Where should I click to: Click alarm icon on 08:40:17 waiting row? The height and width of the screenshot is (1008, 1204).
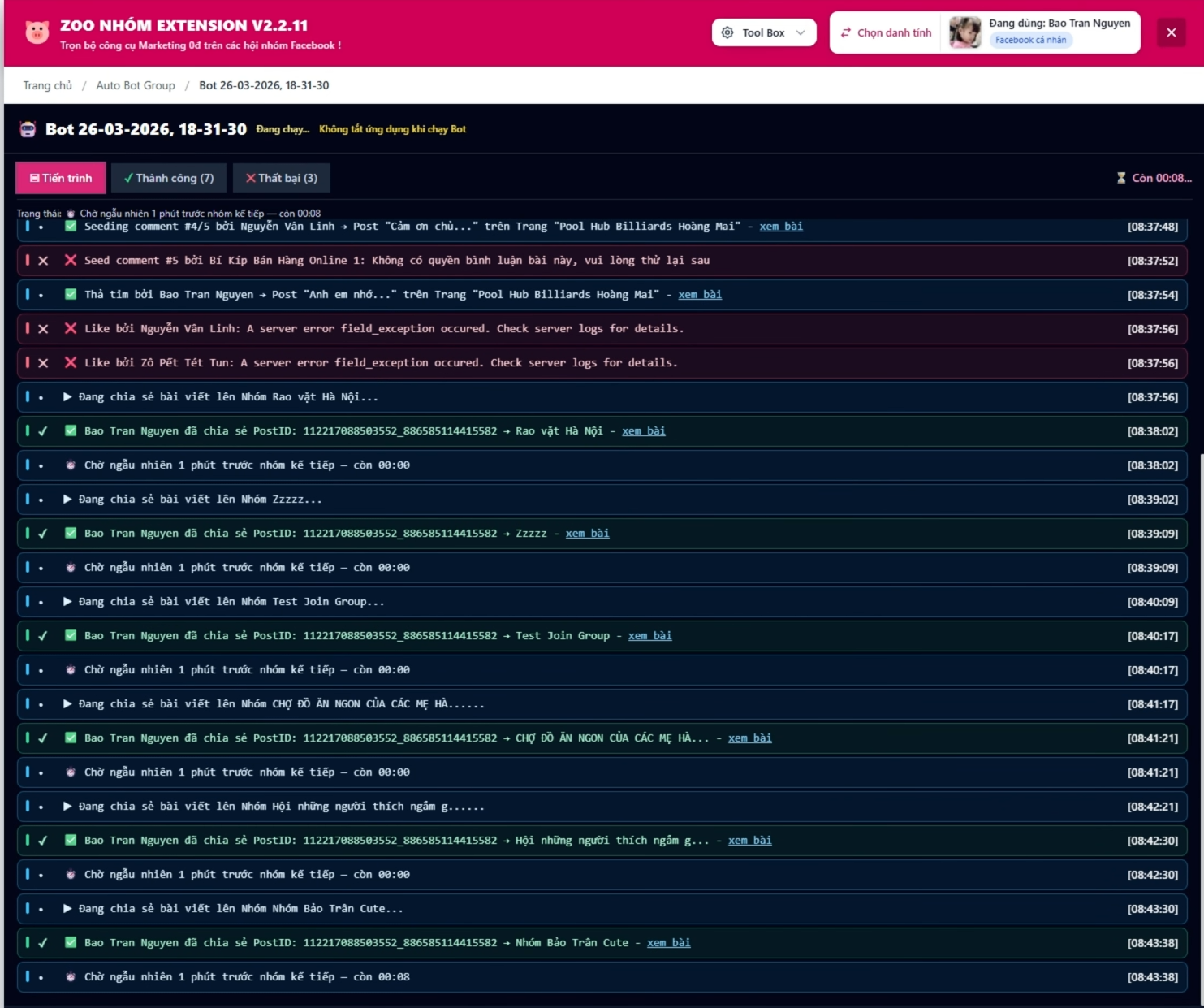[x=71, y=670]
